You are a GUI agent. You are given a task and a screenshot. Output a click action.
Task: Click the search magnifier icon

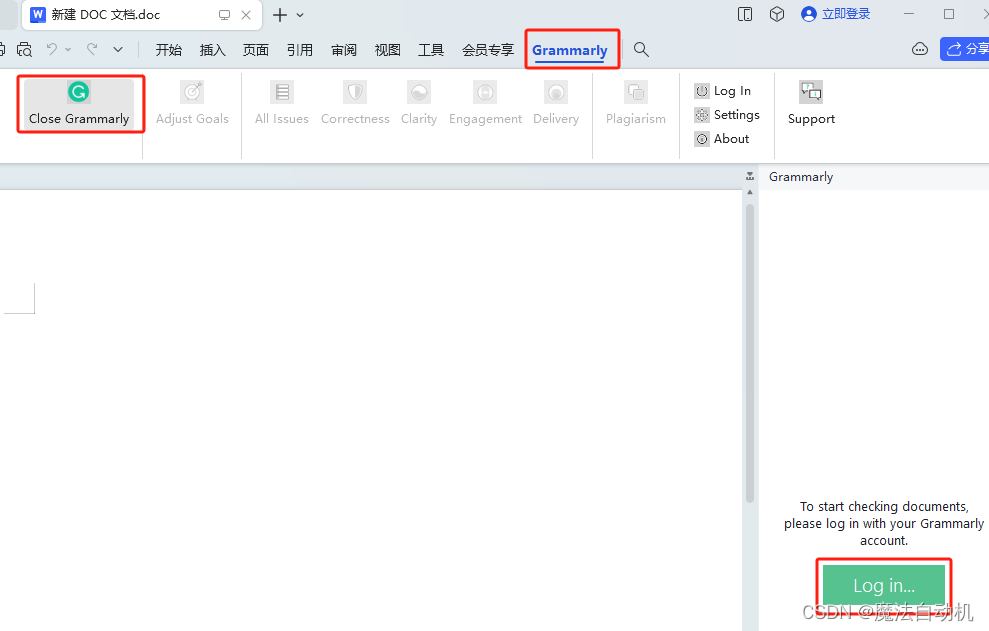[641, 49]
